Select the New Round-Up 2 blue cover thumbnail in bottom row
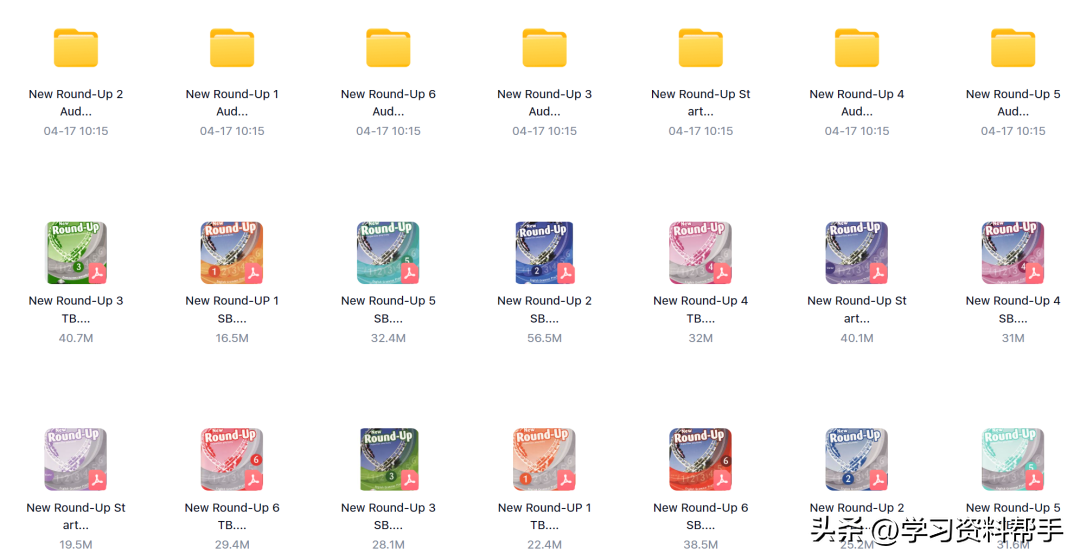This screenshot has width=1080, height=560. [857, 459]
